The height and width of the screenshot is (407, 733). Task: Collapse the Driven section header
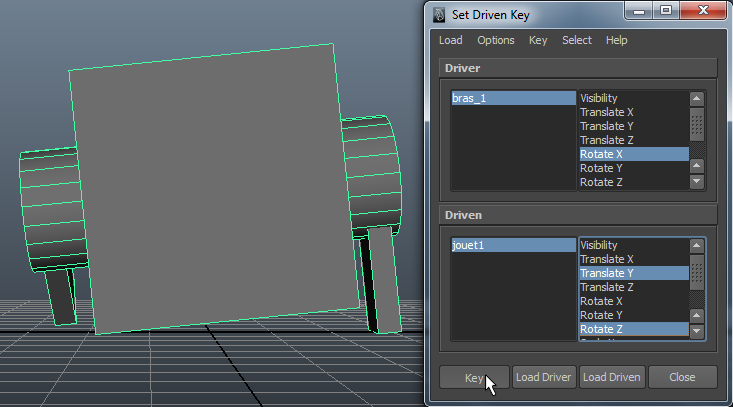[578, 215]
